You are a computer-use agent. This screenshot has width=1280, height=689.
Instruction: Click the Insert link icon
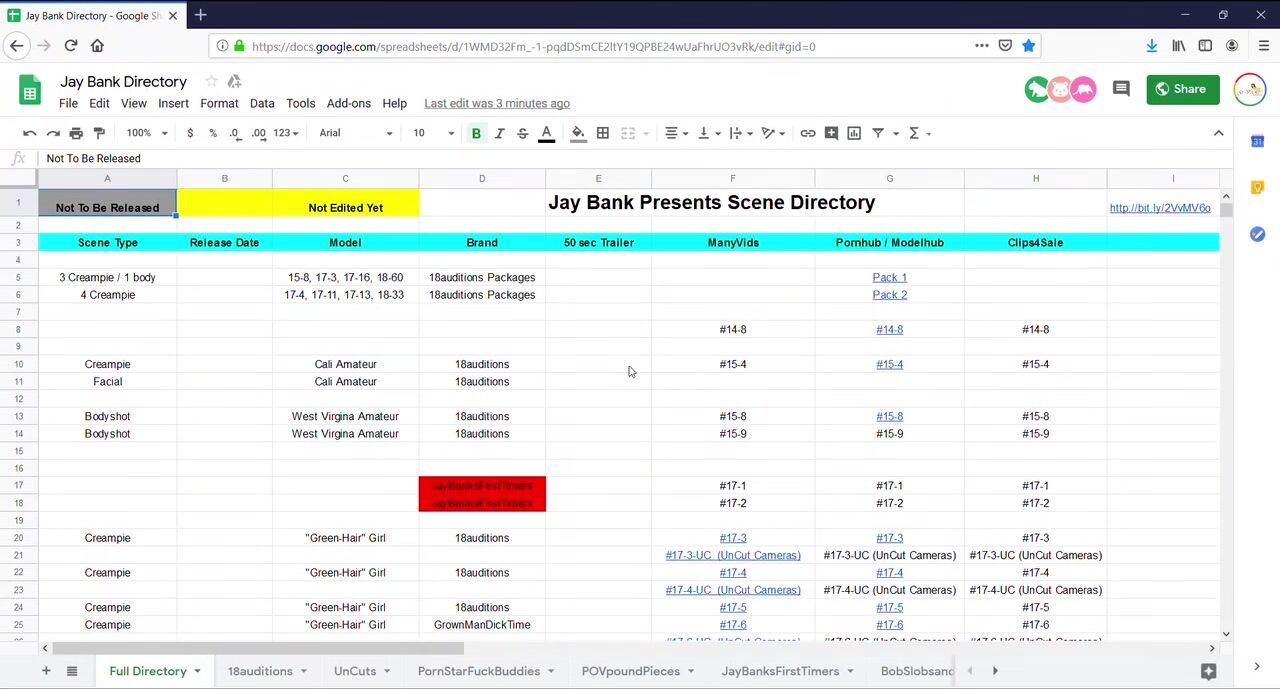(x=808, y=133)
